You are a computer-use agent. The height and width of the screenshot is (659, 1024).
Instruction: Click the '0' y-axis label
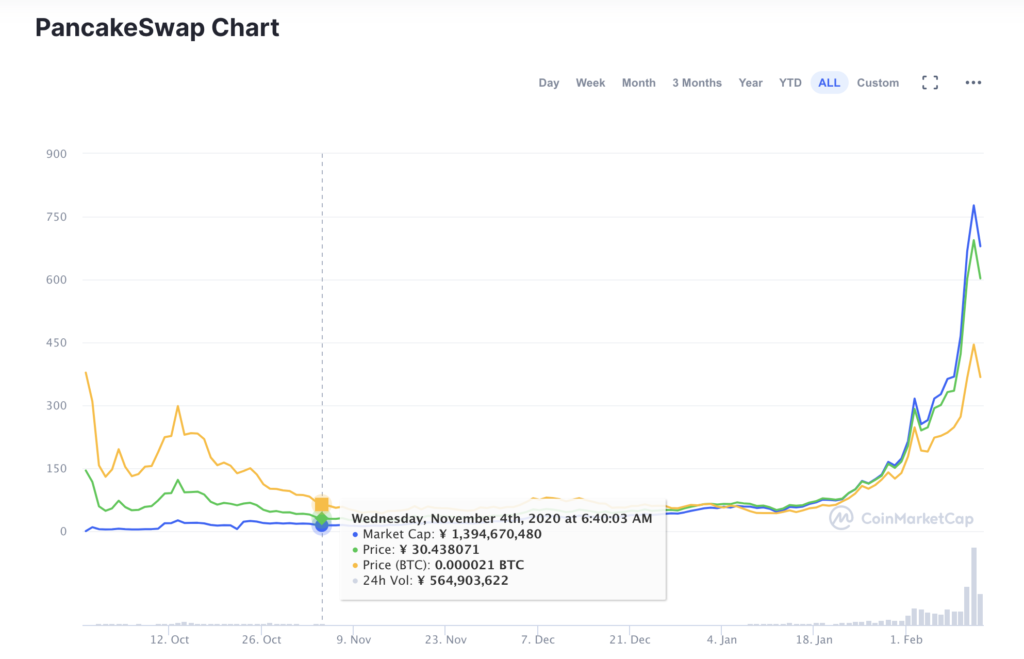[63, 532]
